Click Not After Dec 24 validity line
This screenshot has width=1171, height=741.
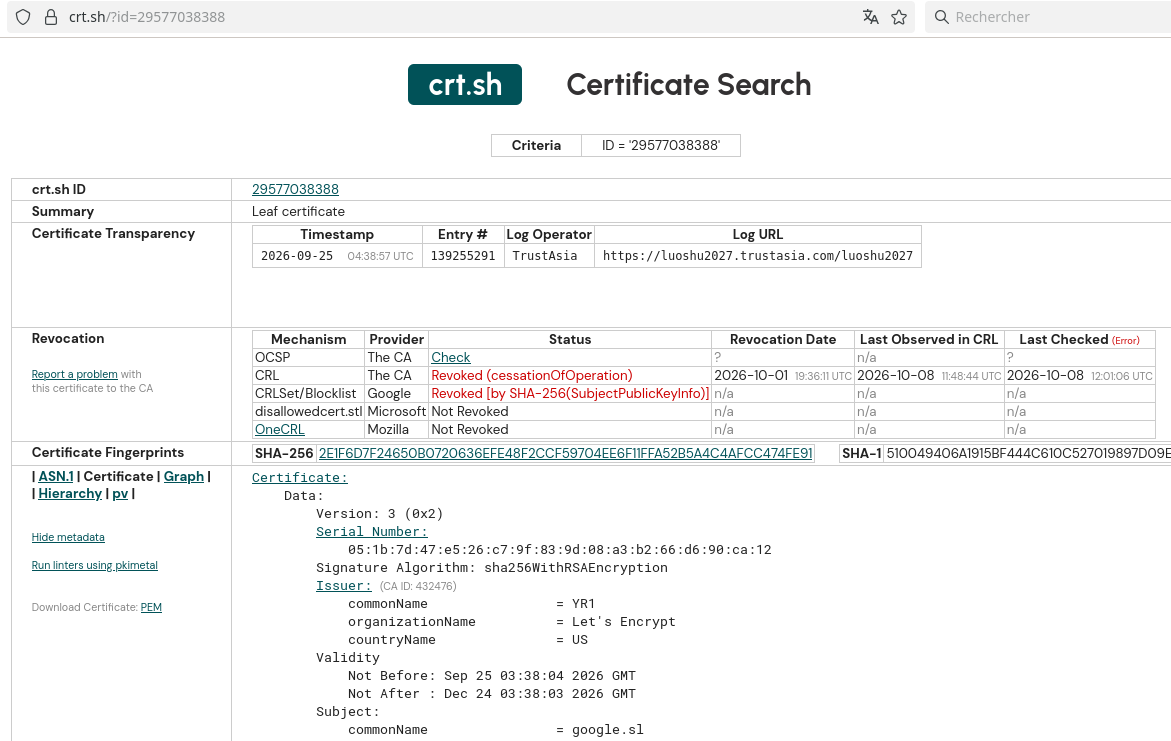[491, 694]
